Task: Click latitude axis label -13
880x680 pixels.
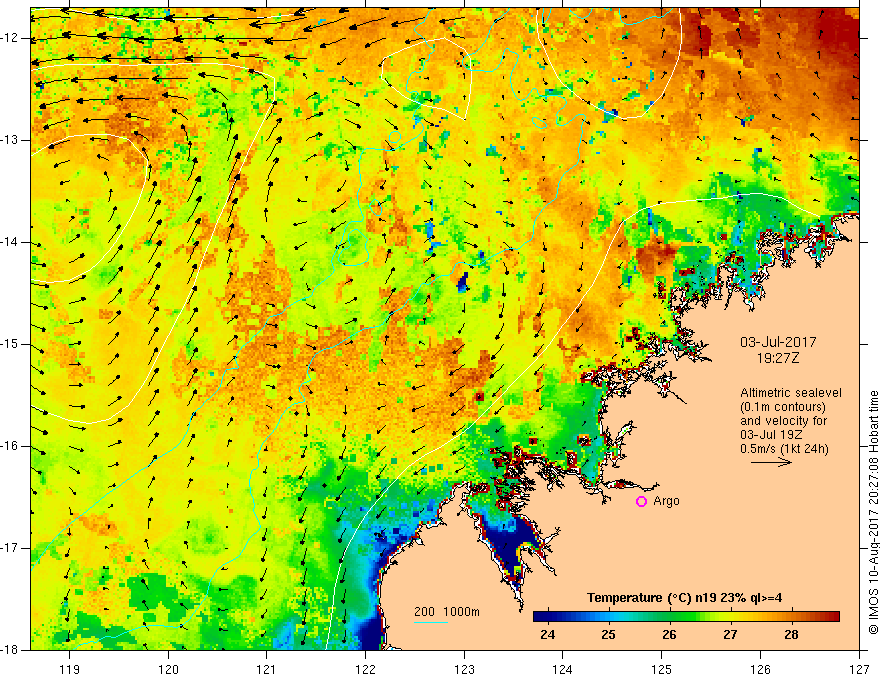Action: tap(10, 140)
